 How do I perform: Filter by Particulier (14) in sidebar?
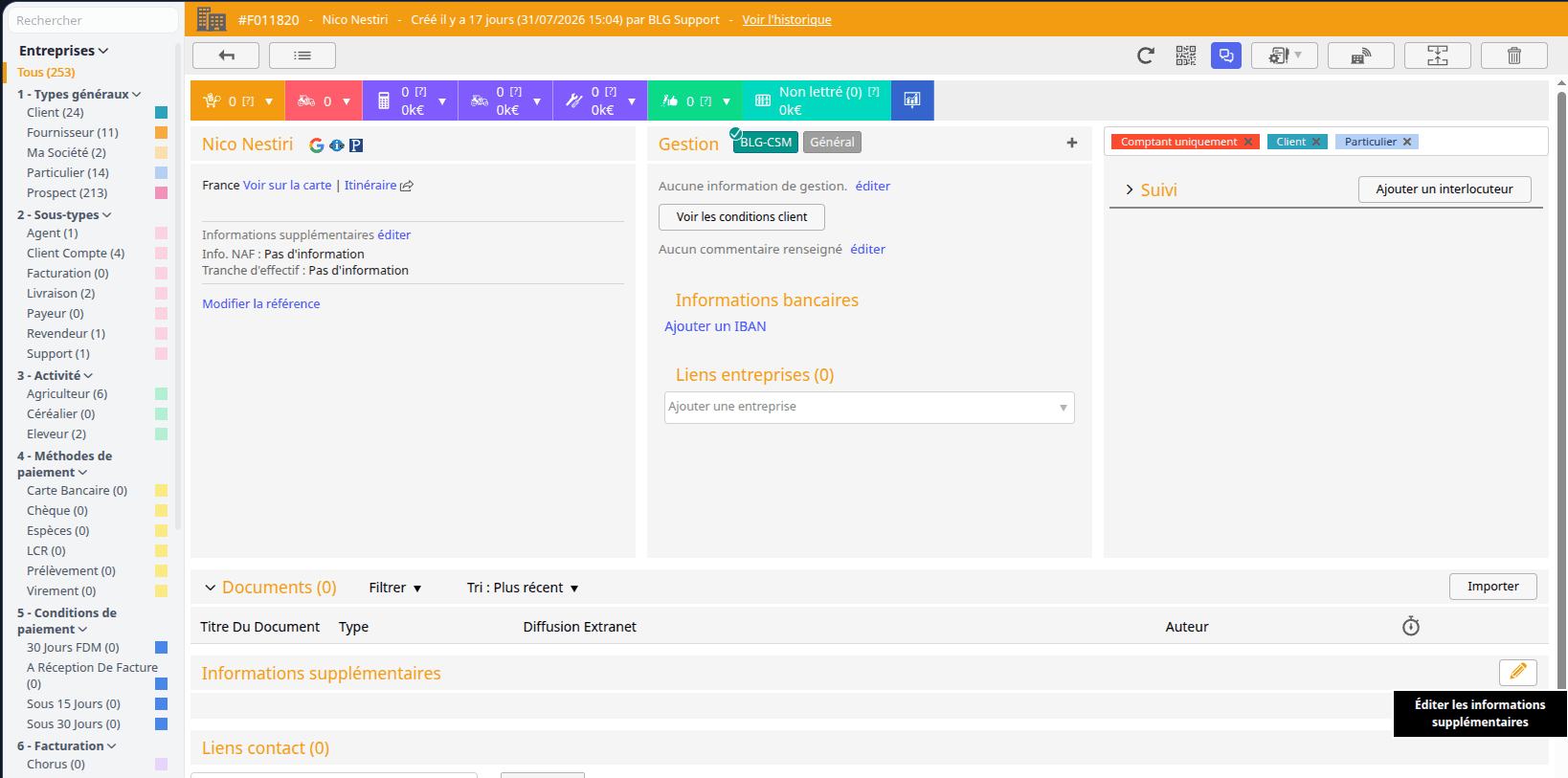click(x=68, y=172)
